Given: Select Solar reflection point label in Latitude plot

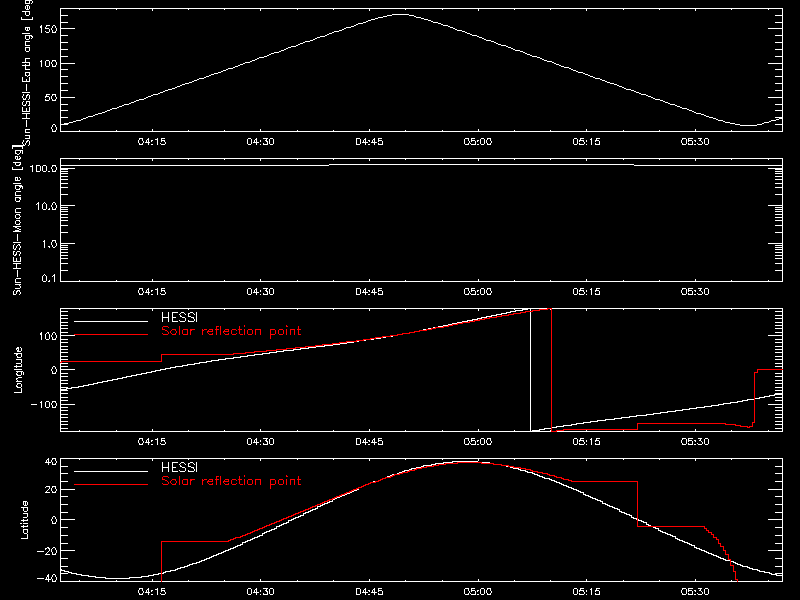Looking at the screenshot, I should [231, 481].
